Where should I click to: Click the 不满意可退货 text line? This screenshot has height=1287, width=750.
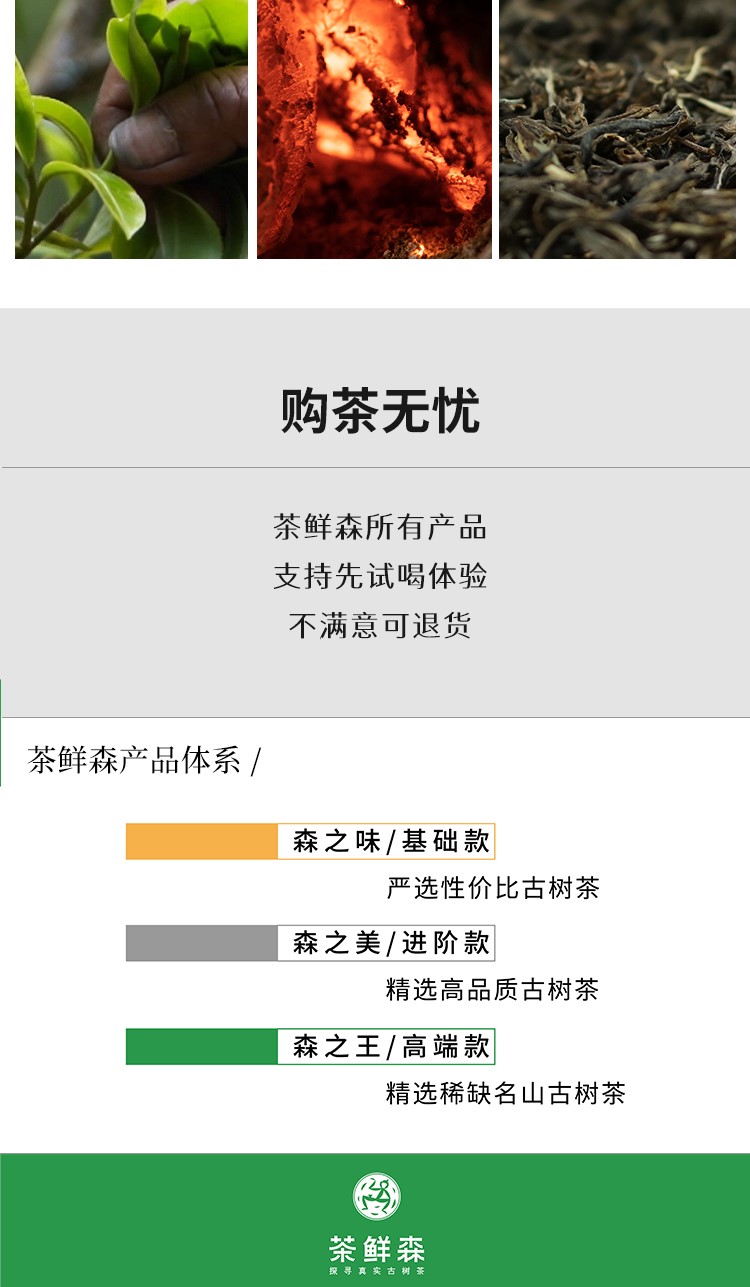tap(380, 626)
